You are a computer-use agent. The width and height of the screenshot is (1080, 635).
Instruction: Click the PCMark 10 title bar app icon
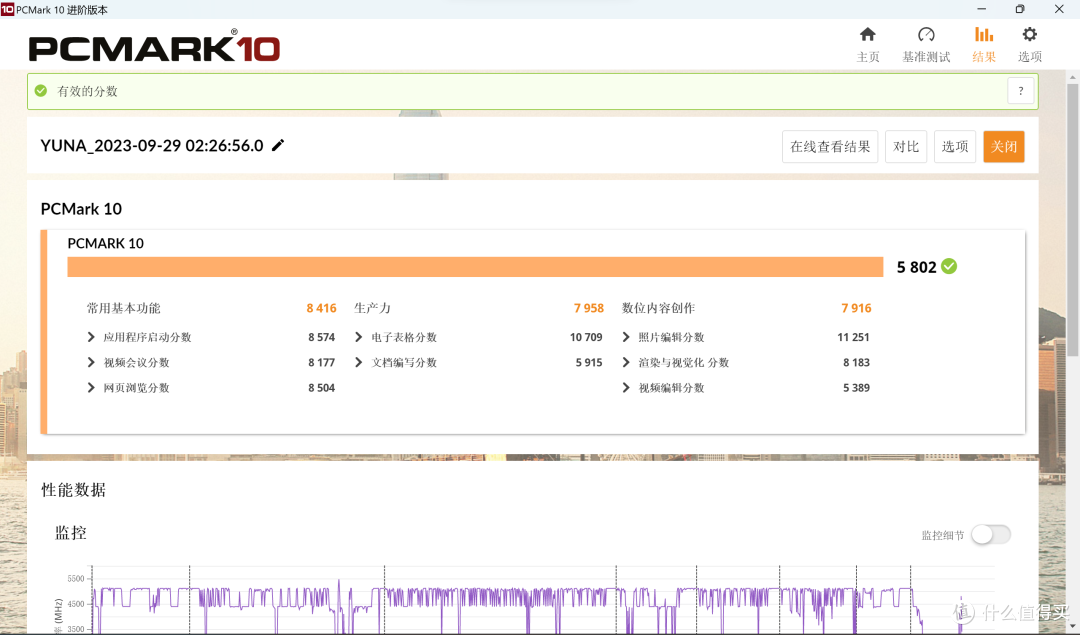click(7, 9)
